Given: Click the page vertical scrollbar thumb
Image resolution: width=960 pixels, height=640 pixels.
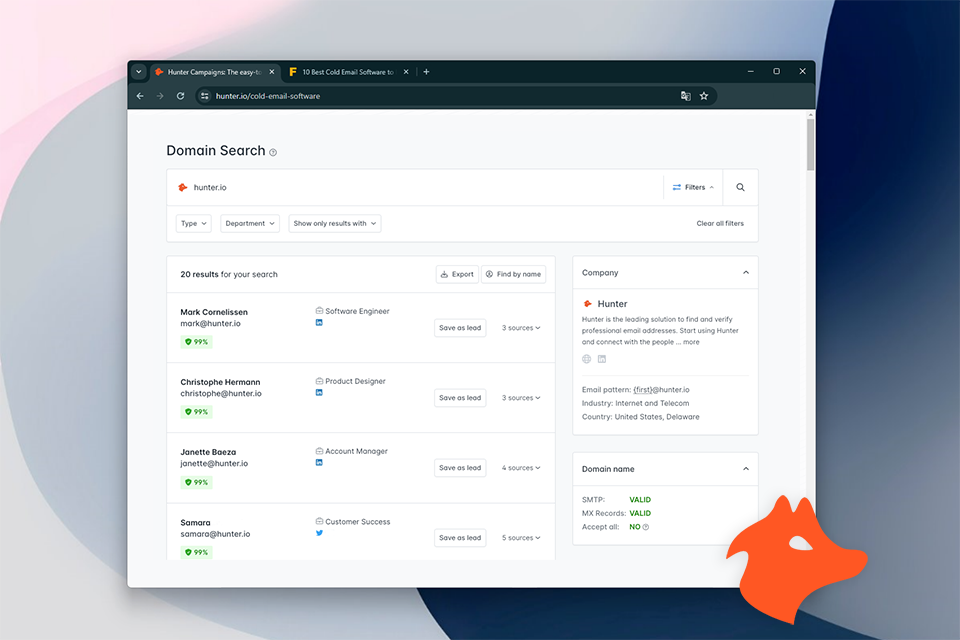Looking at the screenshot, I should [x=810, y=144].
